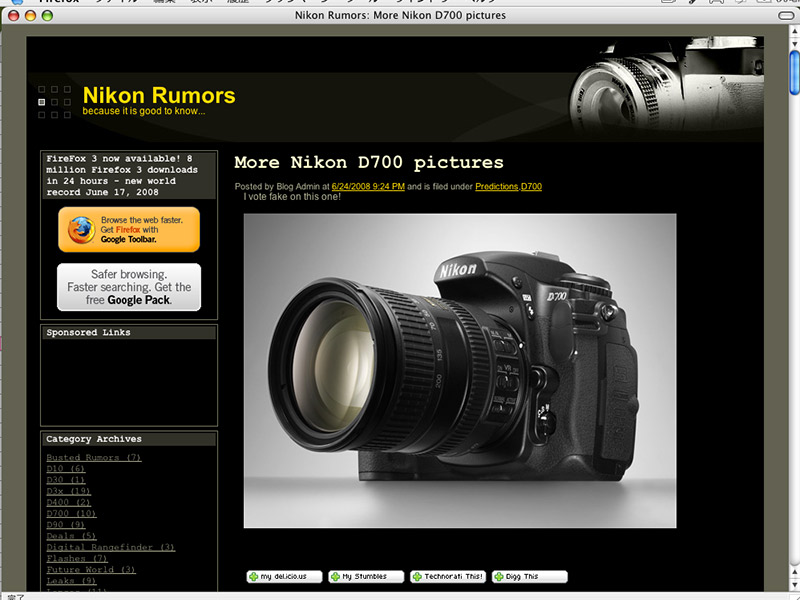Viewport: 800px width, 600px height.
Task: Open the Nikon Rumors site title
Action: click(x=159, y=95)
